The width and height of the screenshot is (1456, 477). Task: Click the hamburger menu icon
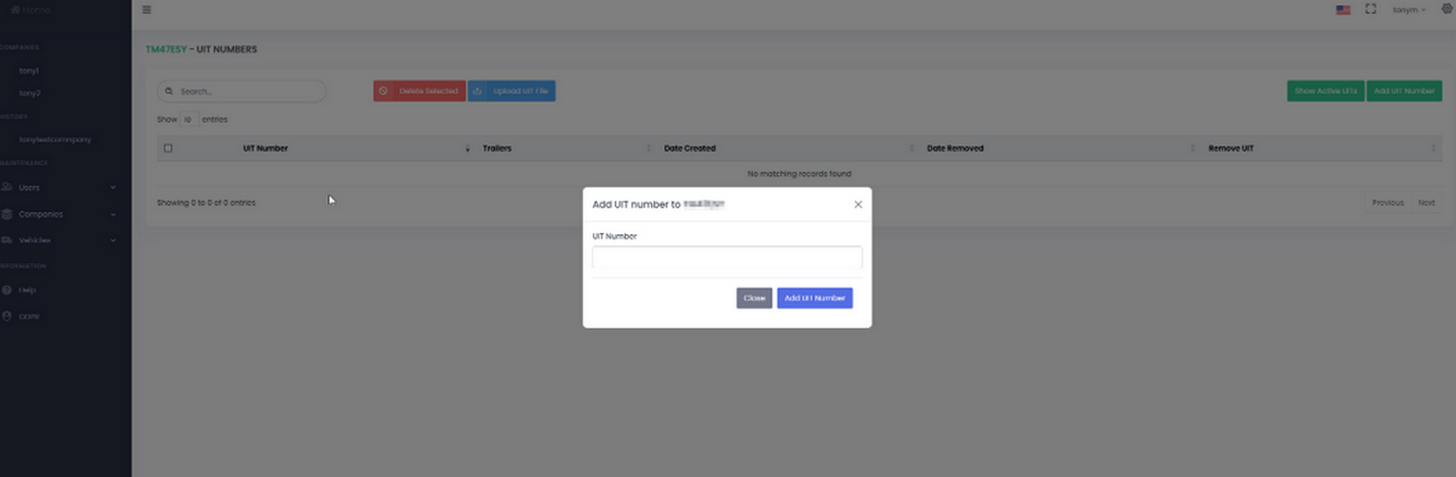click(x=147, y=10)
